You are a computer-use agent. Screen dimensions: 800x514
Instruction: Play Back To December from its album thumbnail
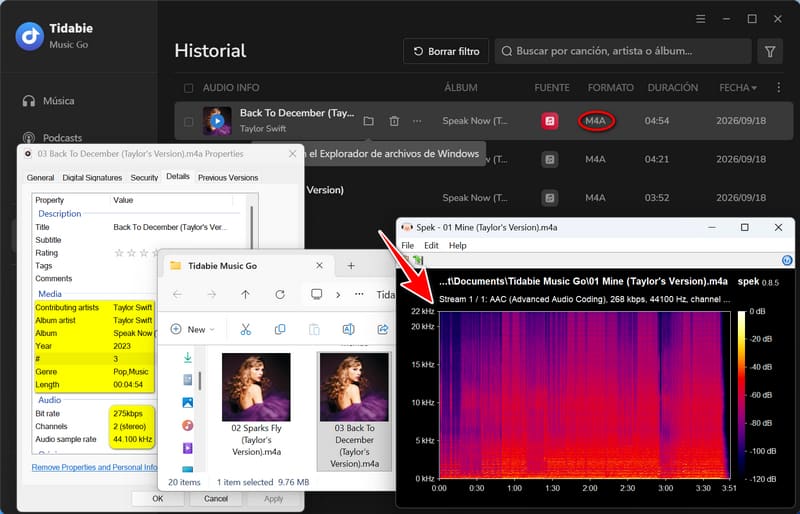point(217,121)
